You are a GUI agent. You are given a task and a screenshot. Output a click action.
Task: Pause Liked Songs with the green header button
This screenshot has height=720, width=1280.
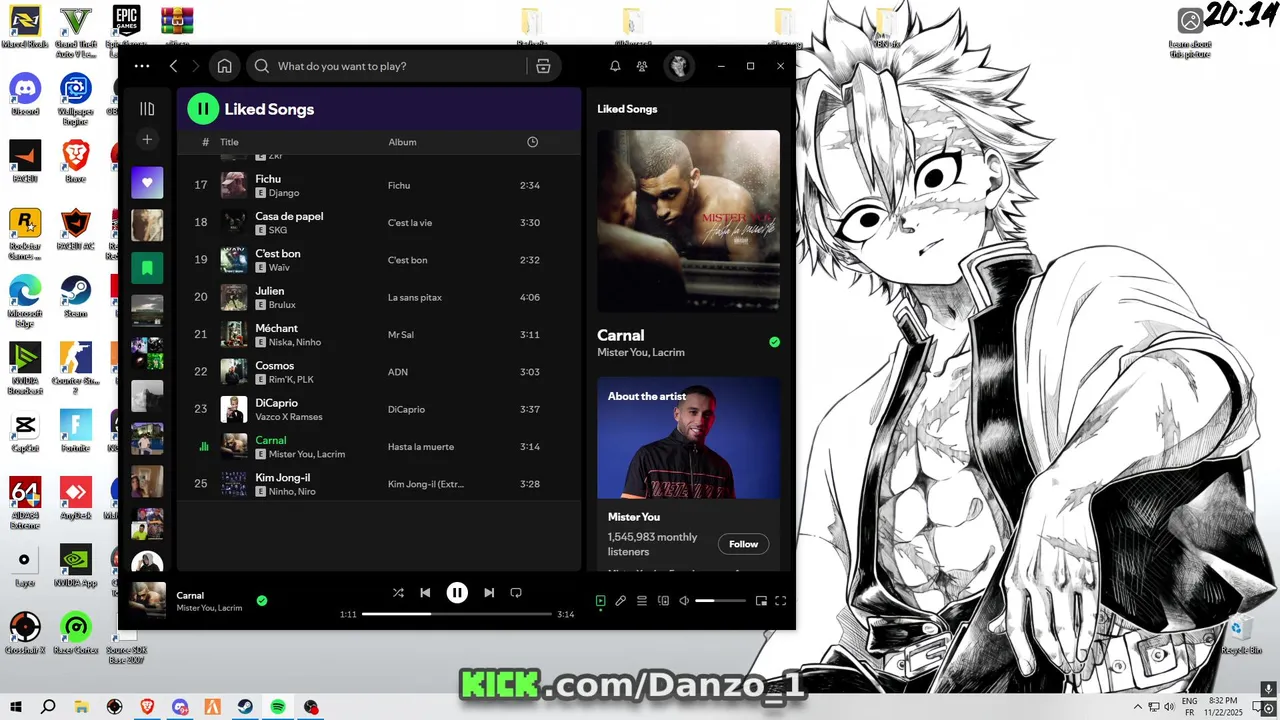pos(203,109)
